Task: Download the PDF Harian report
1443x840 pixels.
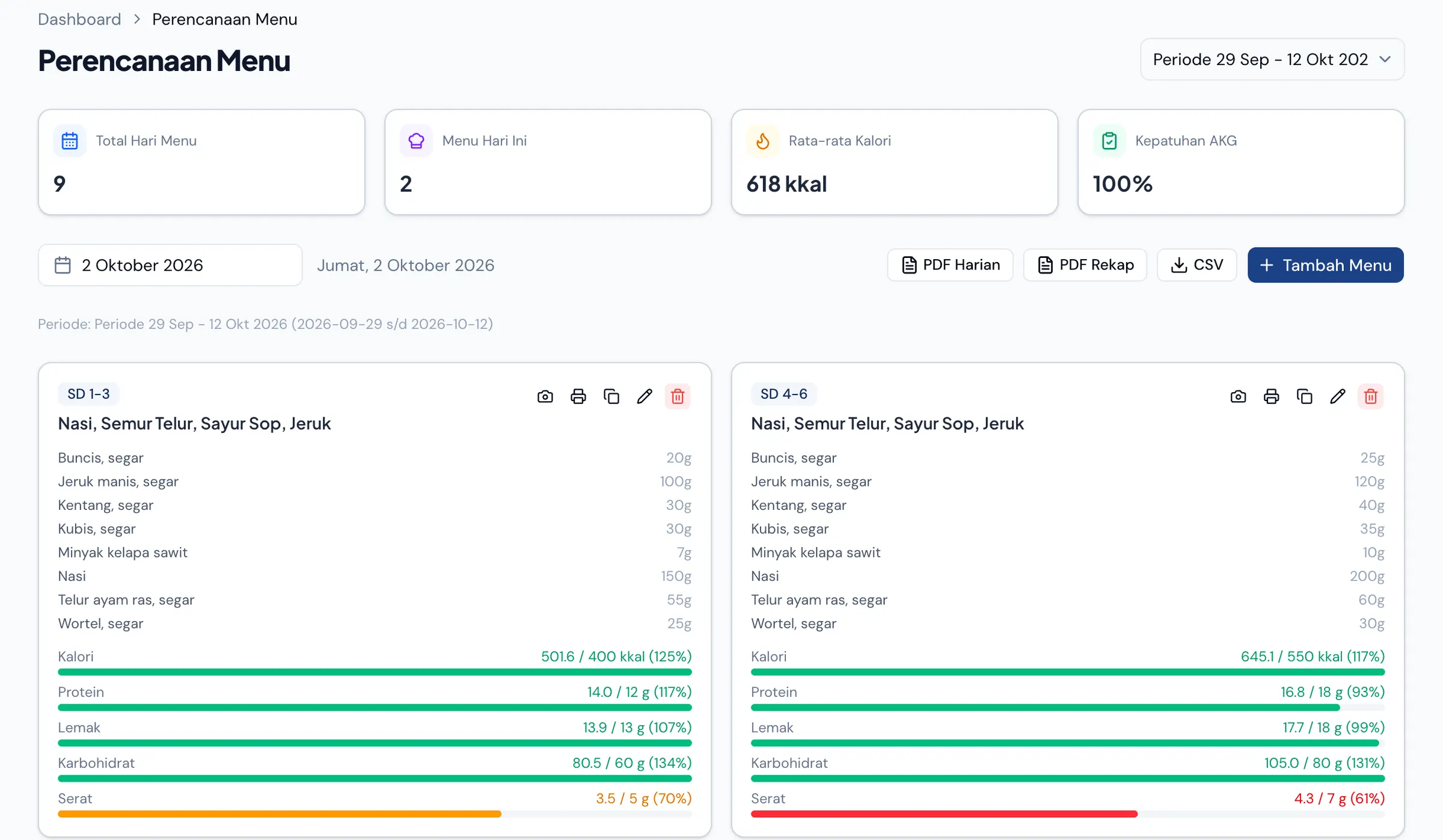Action: pyautogui.click(x=951, y=265)
